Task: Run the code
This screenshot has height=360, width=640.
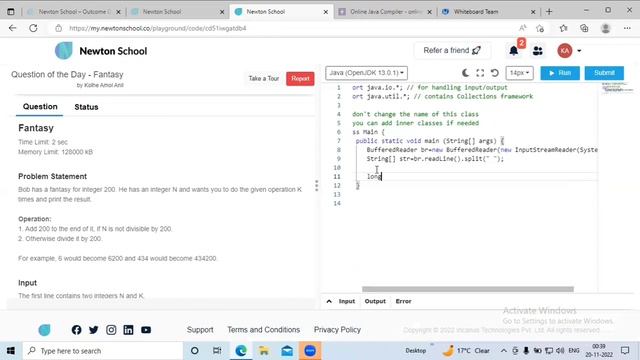Action: tap(560, 73)
